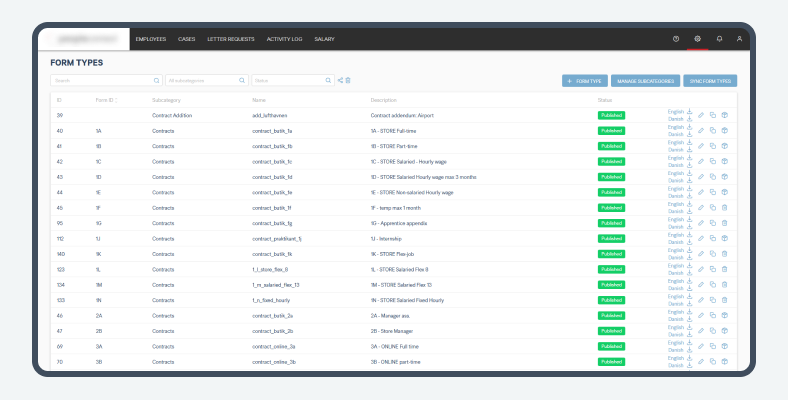Open the user profile icon
Viewport: 788px width, 400px height.
(740, 39)
